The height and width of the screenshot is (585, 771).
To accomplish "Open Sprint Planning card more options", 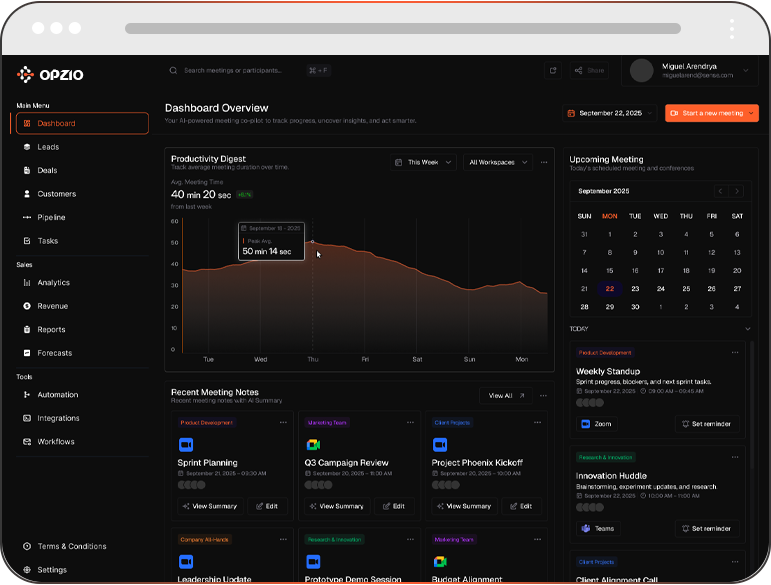I will pos(283,422).
